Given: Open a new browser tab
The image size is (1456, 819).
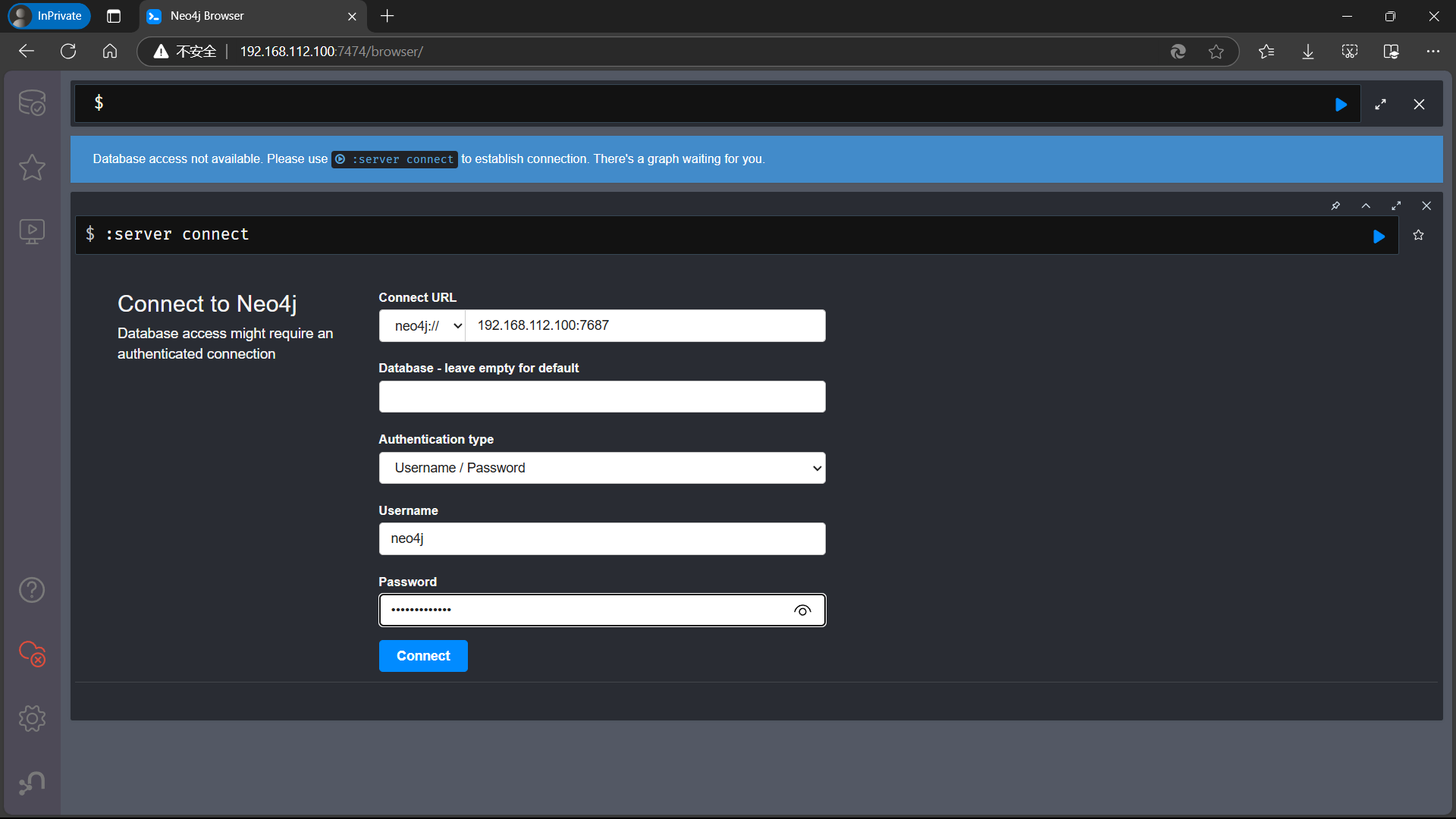Looking at the screenshot, I should point(387,16).
